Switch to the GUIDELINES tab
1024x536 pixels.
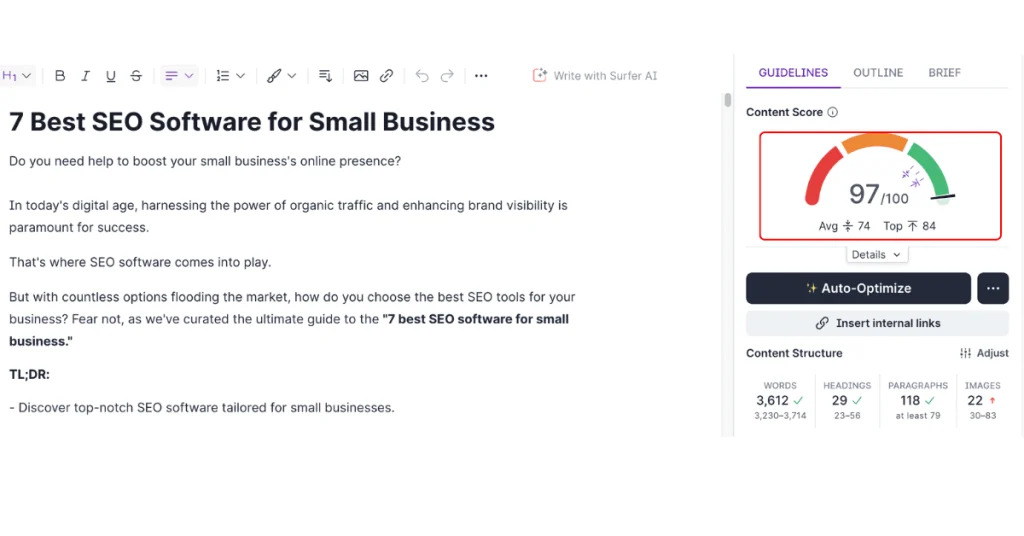pyautogui.click(x=793, y=72)
